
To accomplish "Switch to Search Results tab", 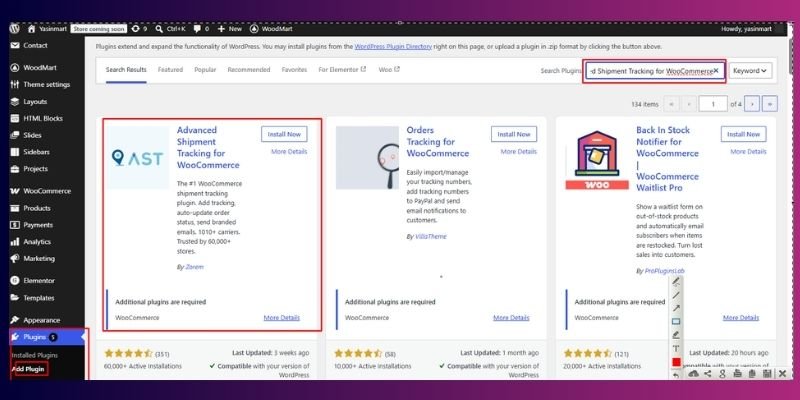I will [x=126, y=70].
